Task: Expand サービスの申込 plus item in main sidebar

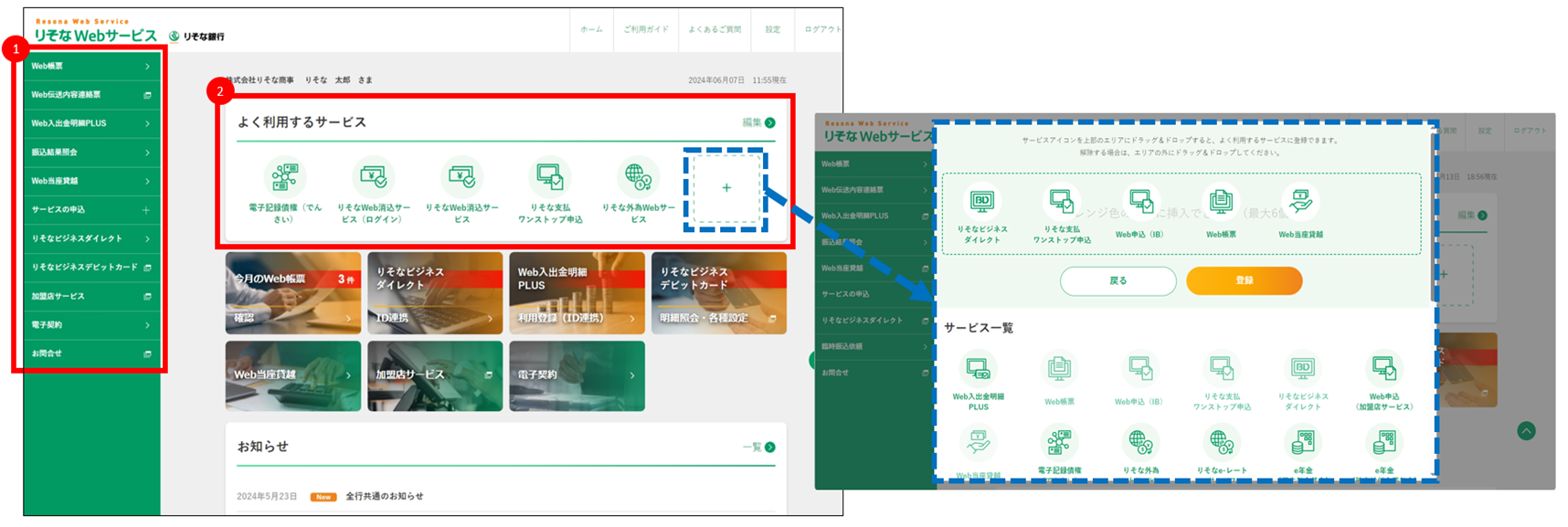Action: point(91,210)
